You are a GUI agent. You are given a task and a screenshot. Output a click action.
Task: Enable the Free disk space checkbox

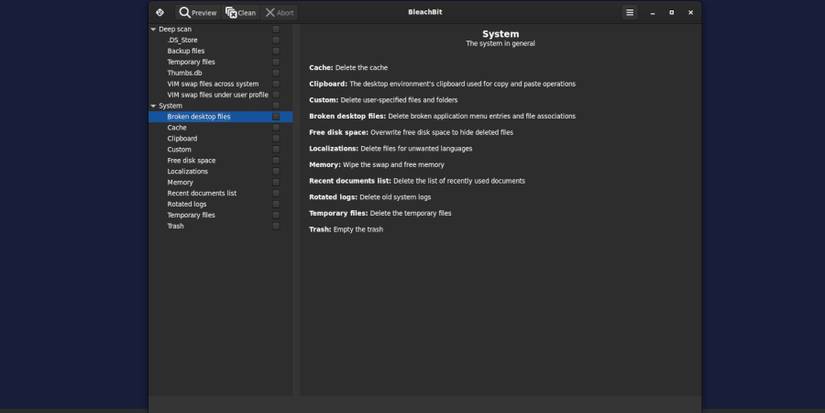coord(276,160)
